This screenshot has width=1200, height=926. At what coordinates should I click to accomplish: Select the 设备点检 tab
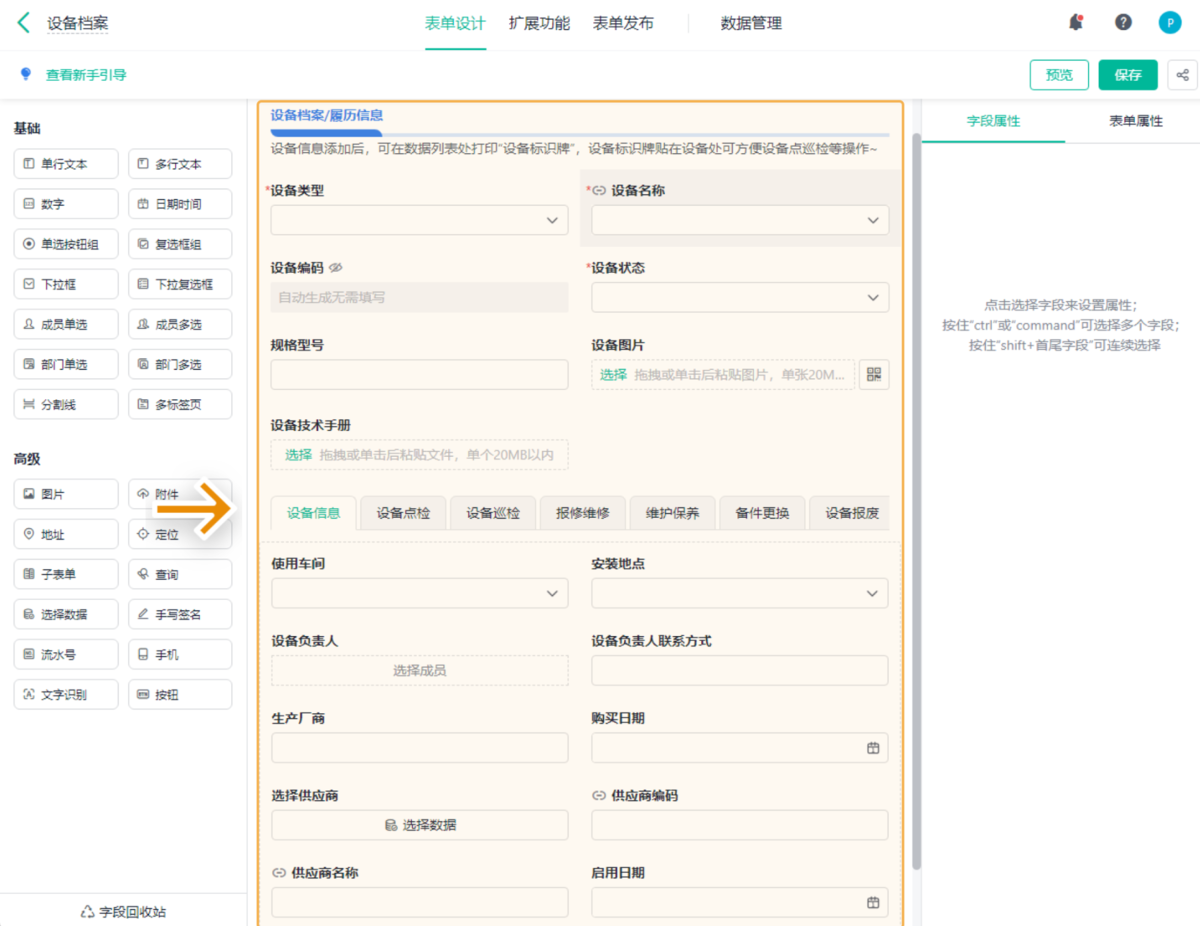403,513
